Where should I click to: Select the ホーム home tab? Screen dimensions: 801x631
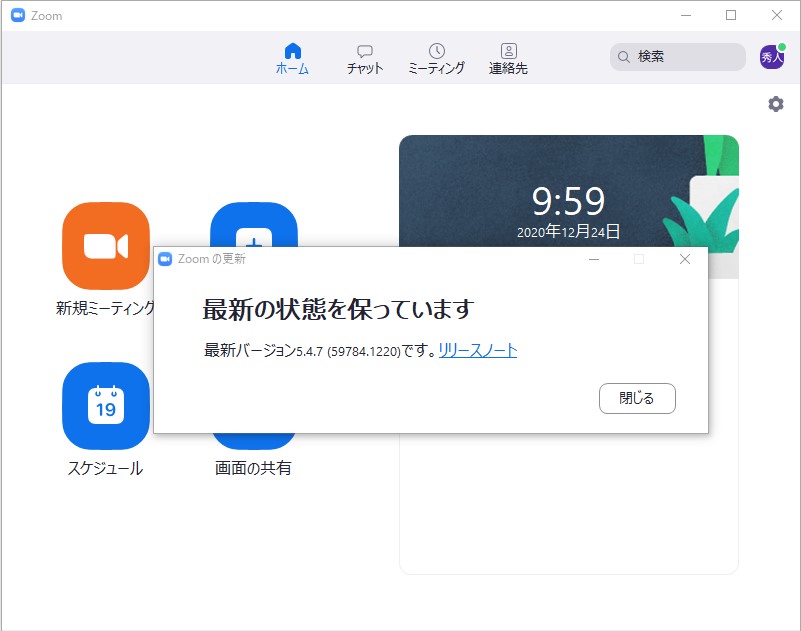click(291, 56)
